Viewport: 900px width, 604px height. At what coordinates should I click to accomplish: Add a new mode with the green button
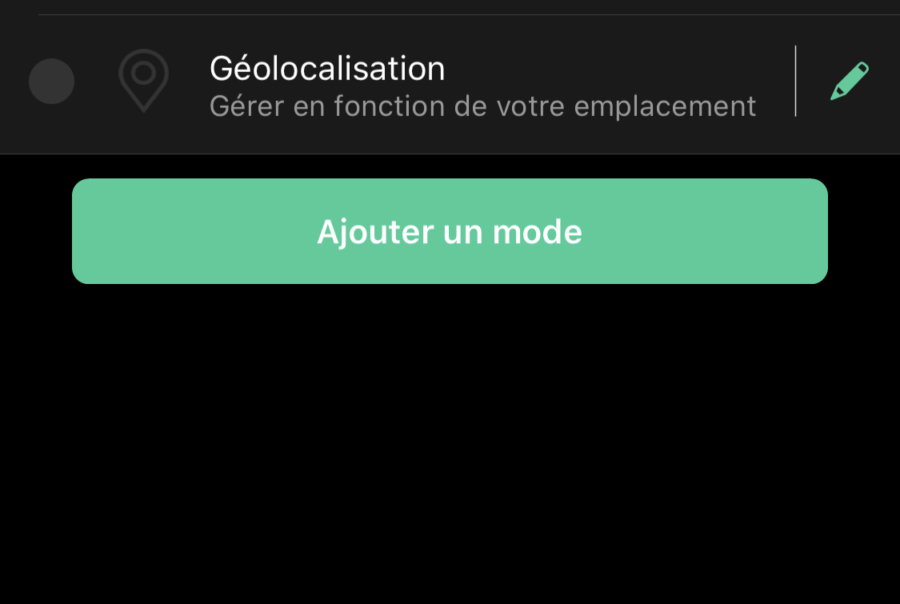450,231
